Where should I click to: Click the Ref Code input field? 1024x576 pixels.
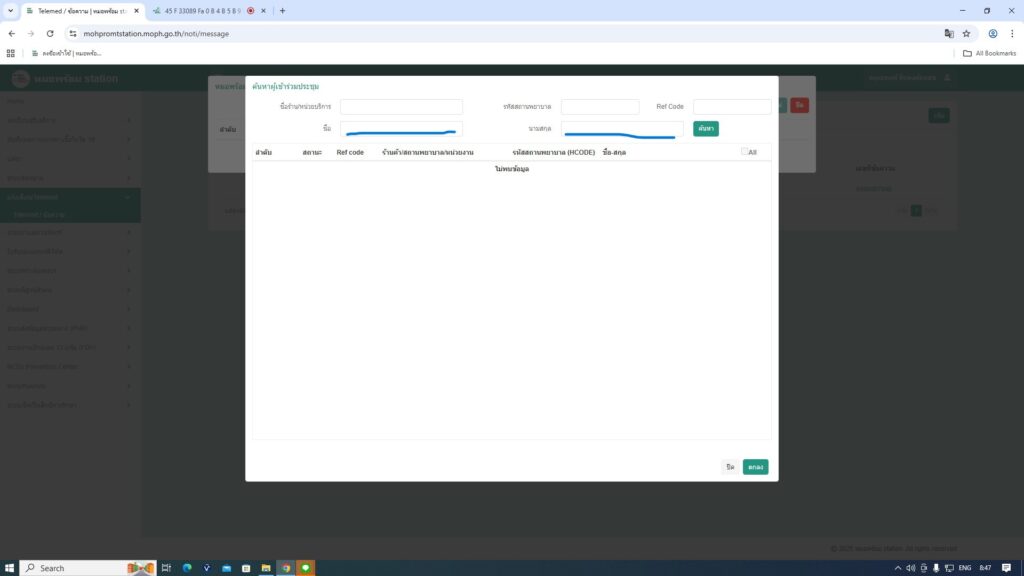tap(731, 106)
